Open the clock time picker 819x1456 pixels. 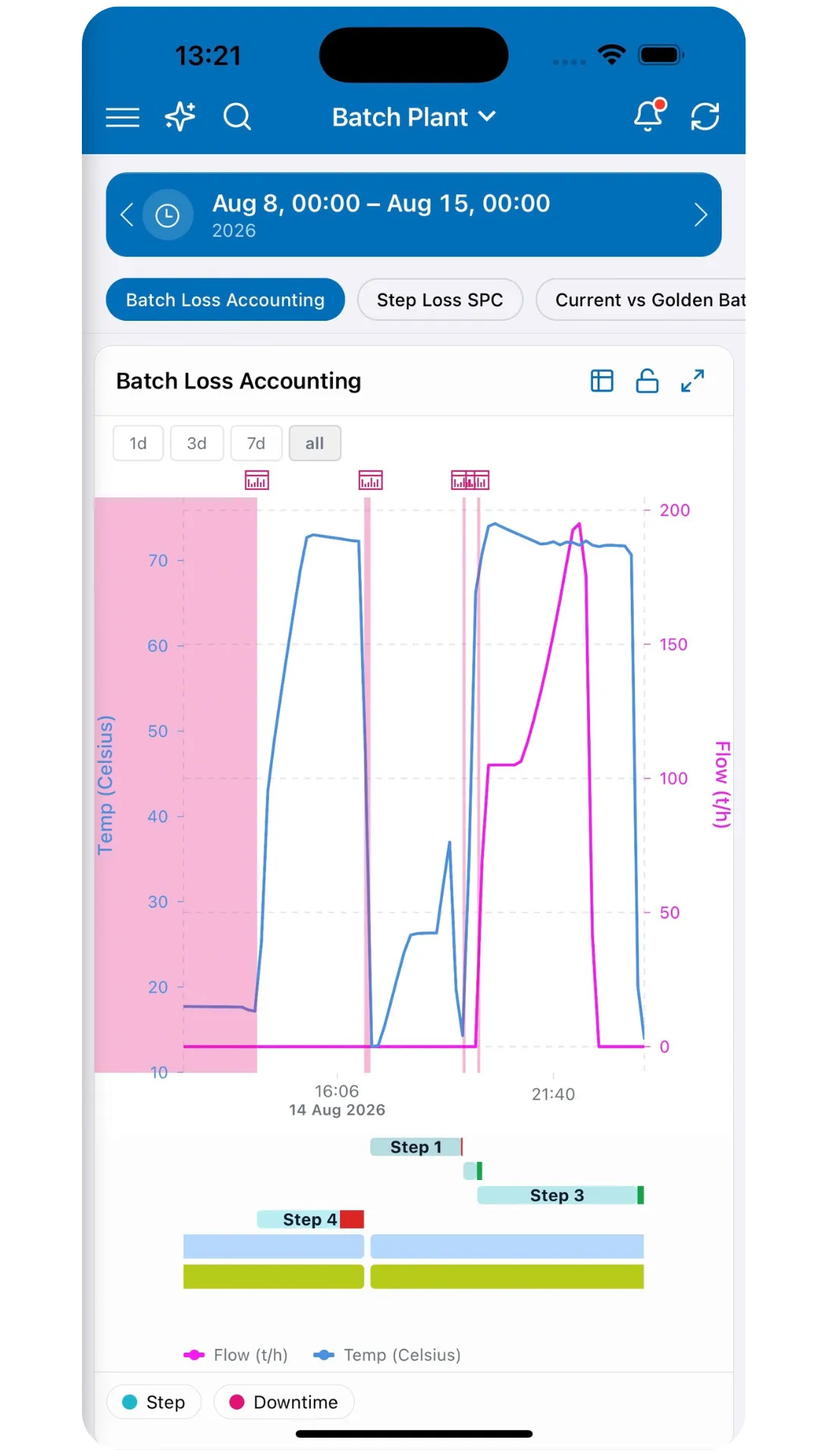point(168,215)
